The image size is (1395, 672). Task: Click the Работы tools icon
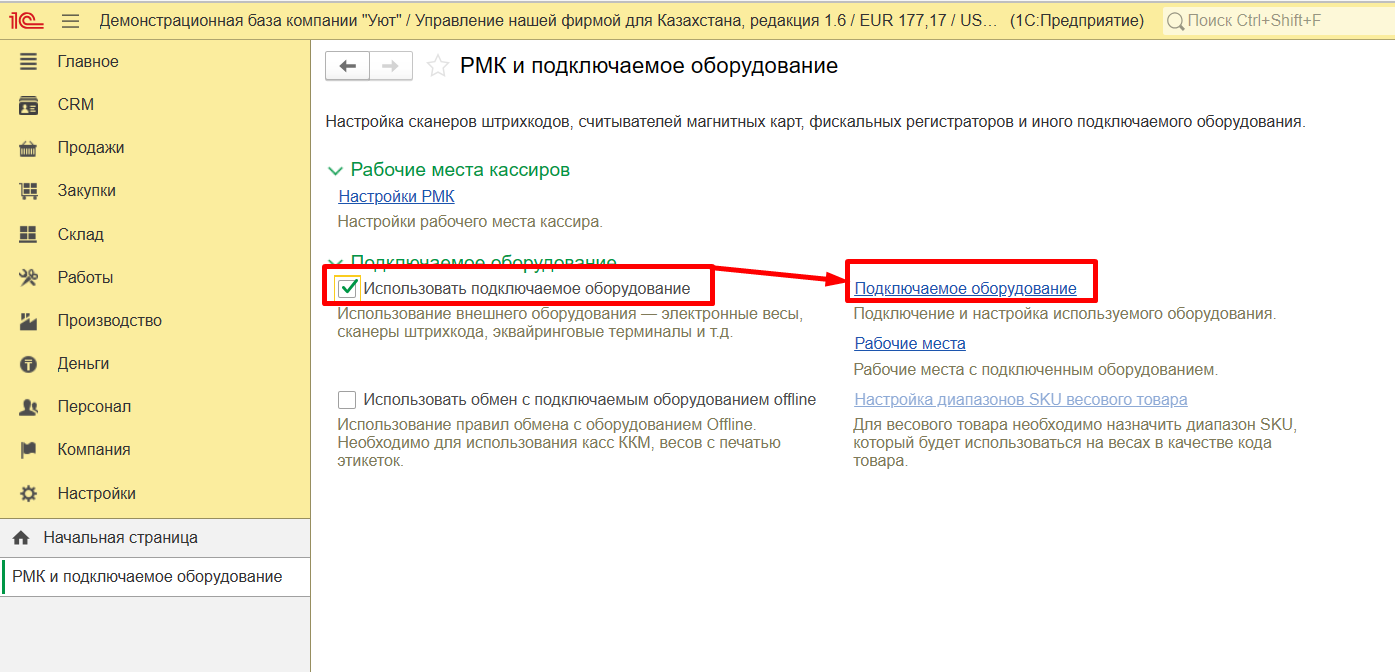(x=28, y=278)
